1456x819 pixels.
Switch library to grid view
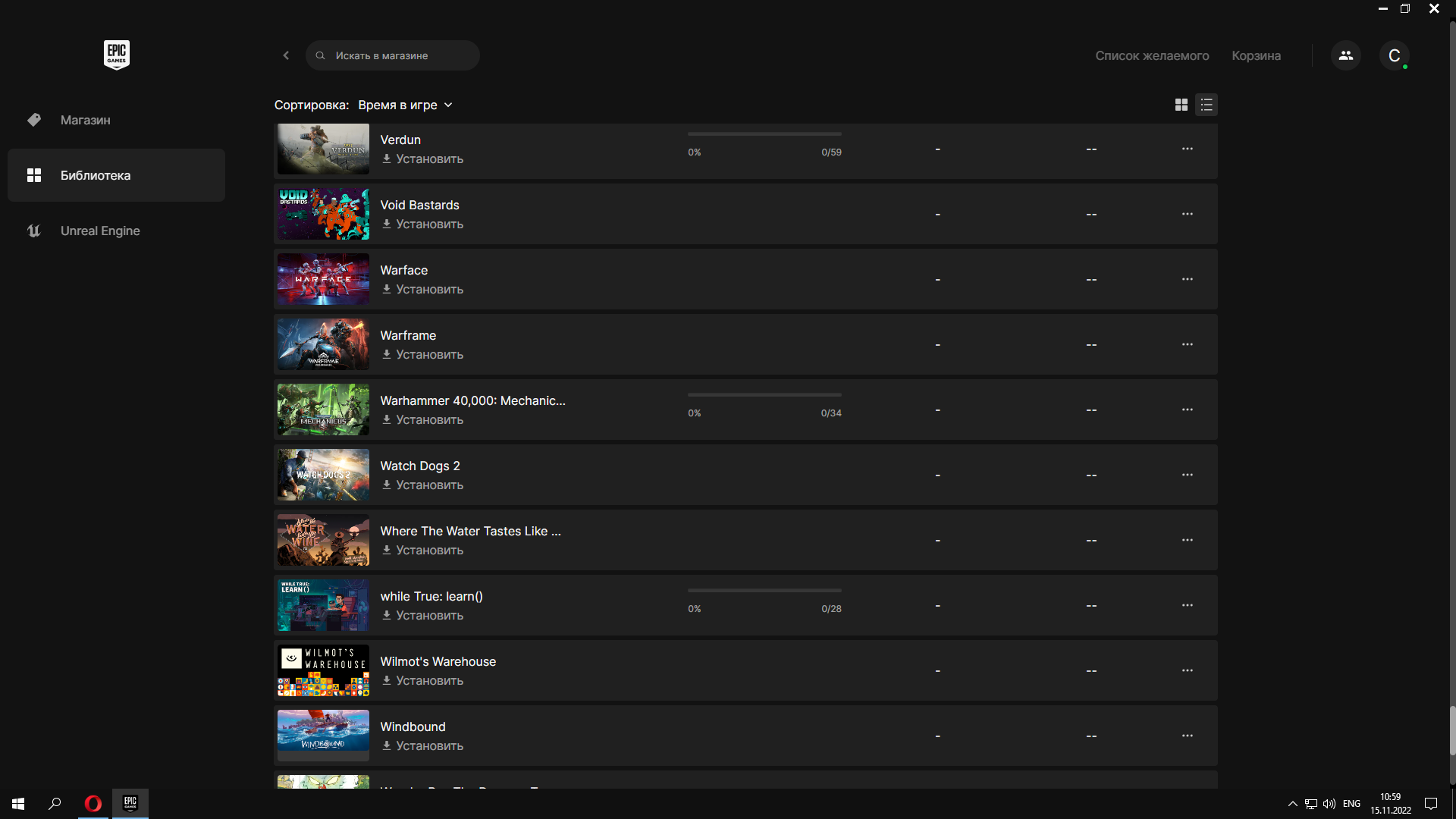1181,105
